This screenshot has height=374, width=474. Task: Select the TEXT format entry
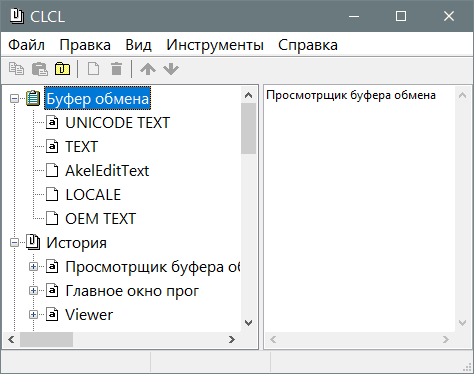(82, 147)
